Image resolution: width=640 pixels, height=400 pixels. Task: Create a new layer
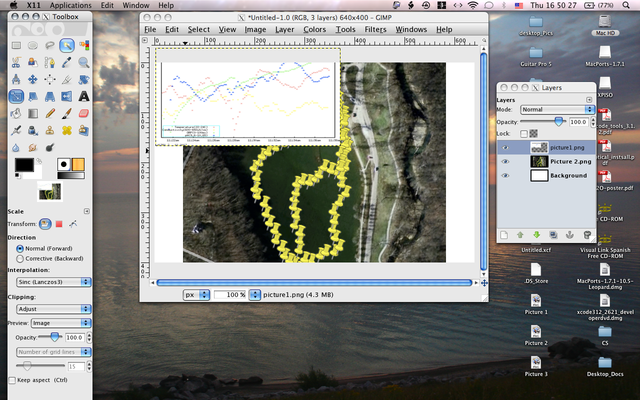[x=504, y=235]
